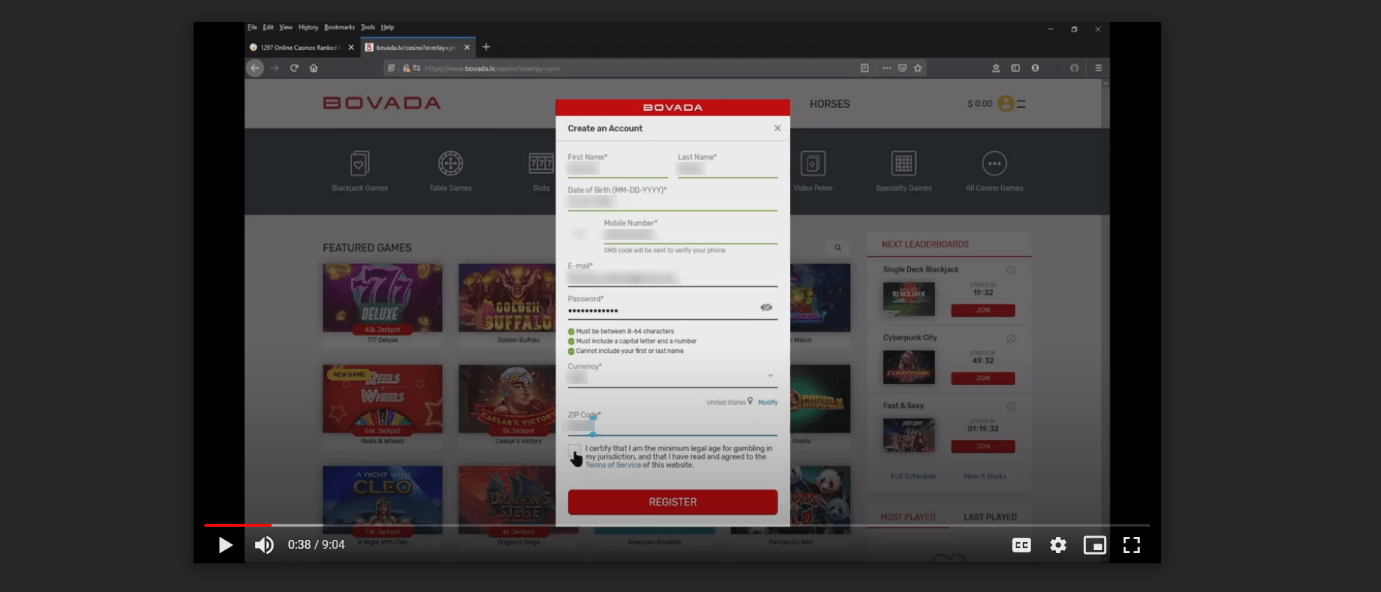Click the E-mail field
1381x592 pixels.
point(673,277)
